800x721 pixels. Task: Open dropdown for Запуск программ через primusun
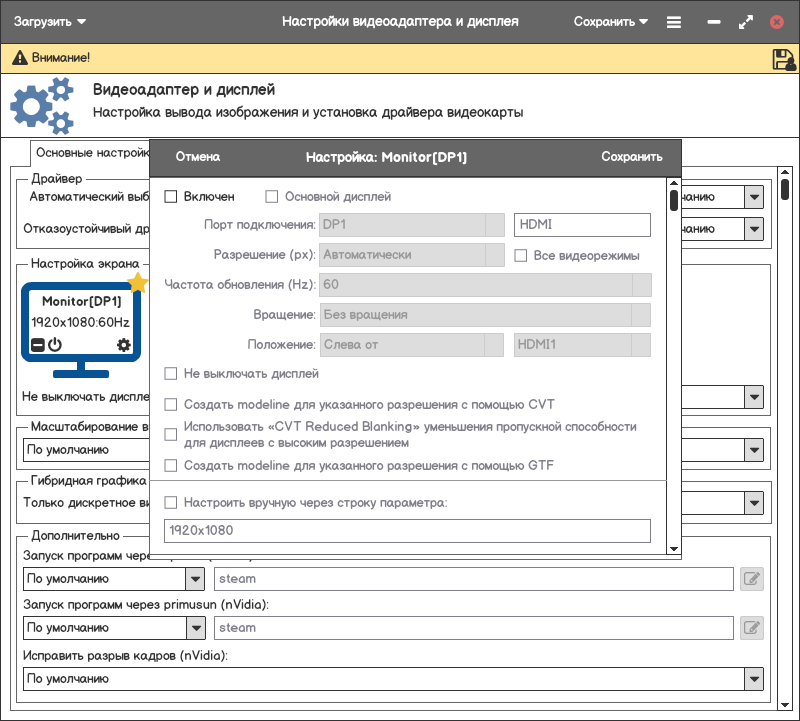point(195,628)
